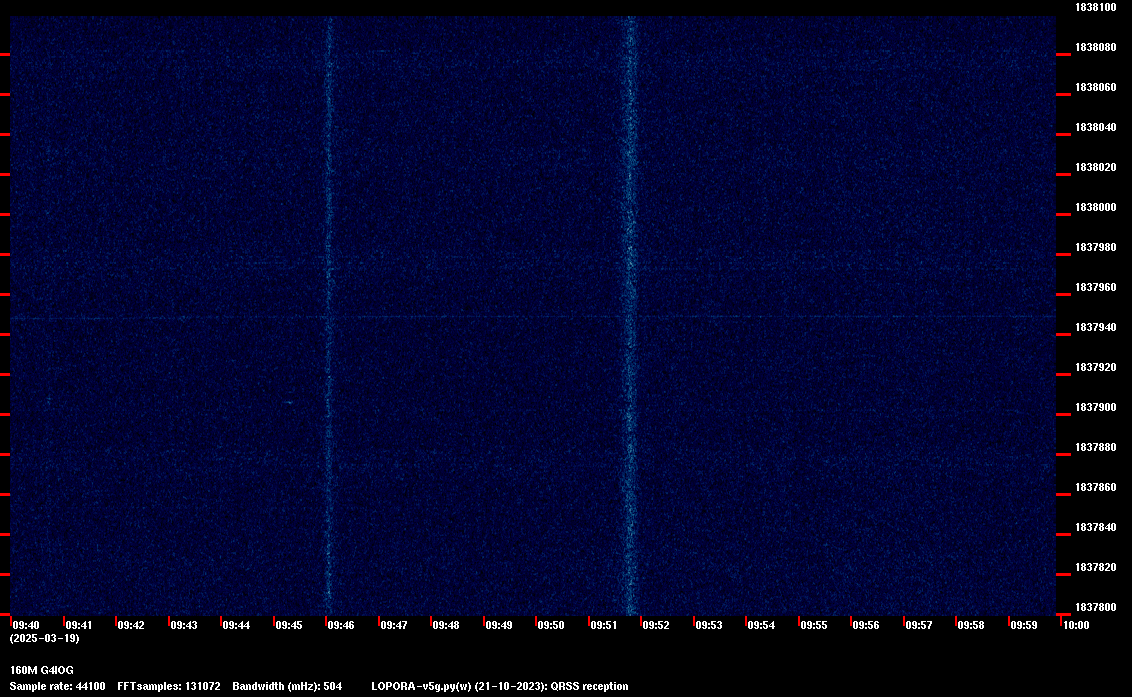The image size is (1132, 697).
Task: Select the 1838080 frequency label
Action: (x=1095, y=48)
